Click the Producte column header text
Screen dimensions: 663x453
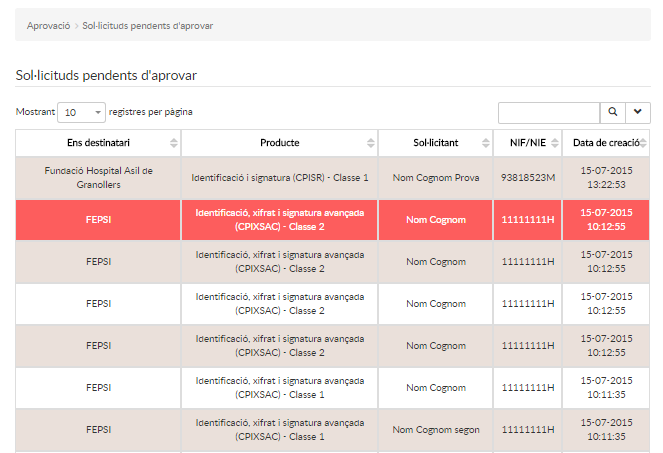point(279,143)
